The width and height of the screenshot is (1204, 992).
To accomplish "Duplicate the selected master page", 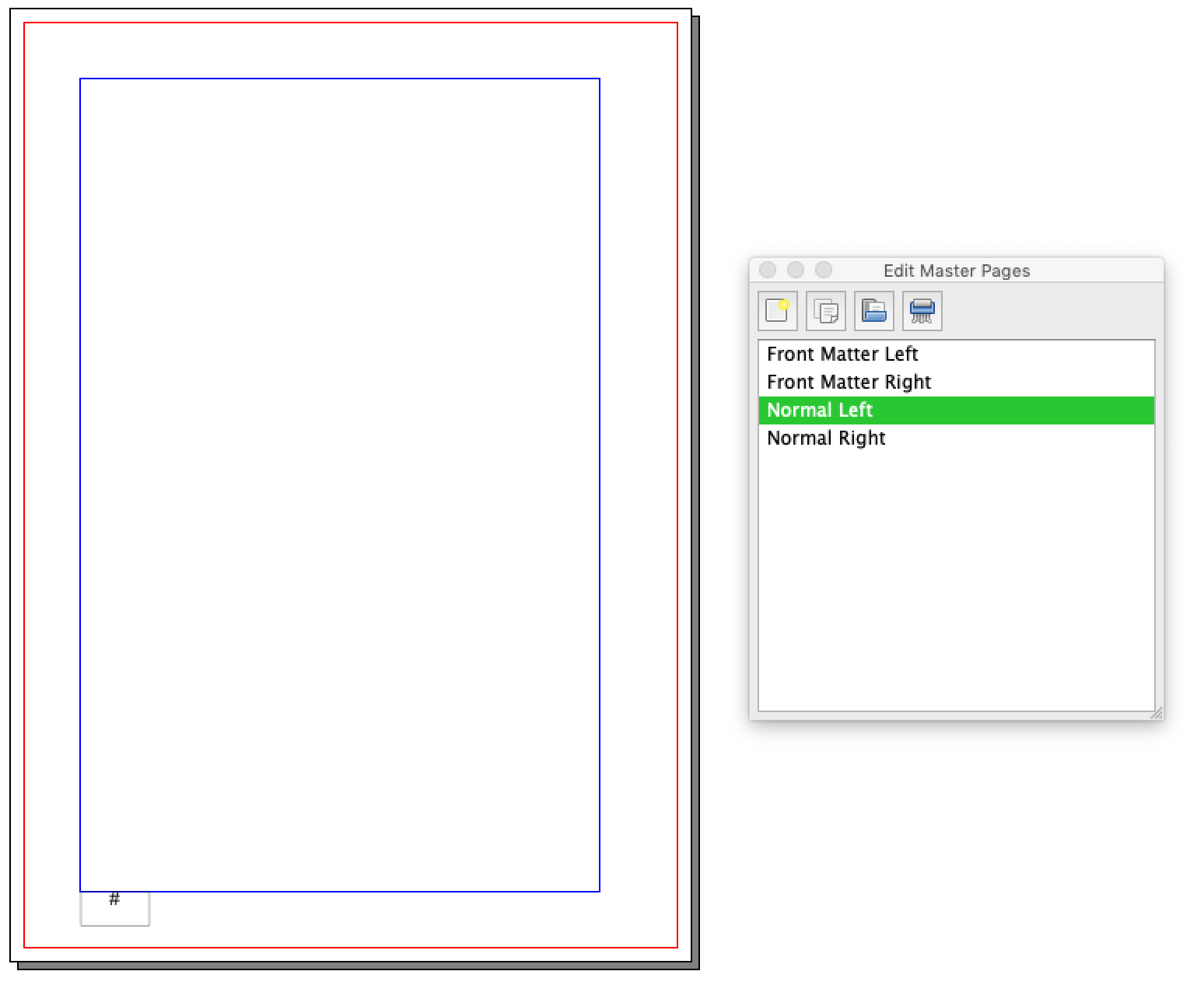I will pos(825,310).
